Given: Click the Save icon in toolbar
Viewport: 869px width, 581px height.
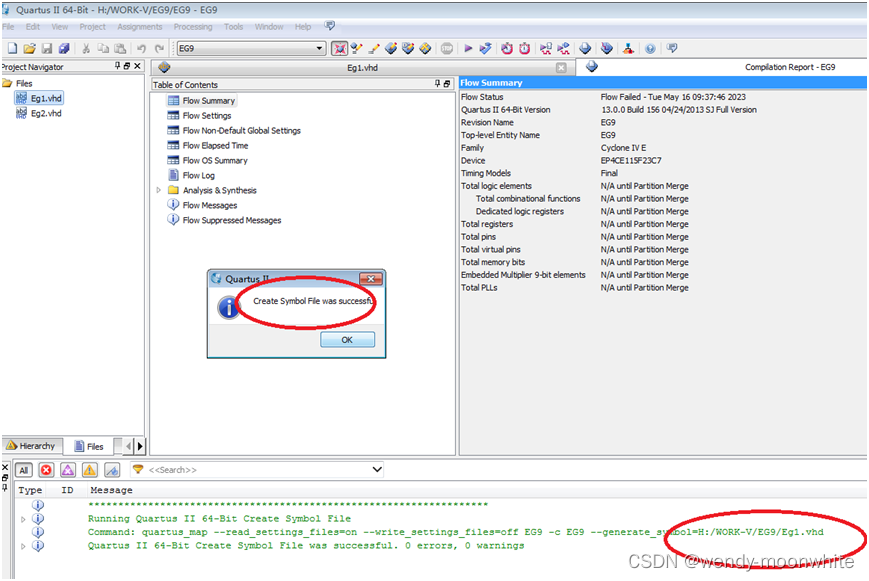Looking at the screenshot, I should click(47, 49).
